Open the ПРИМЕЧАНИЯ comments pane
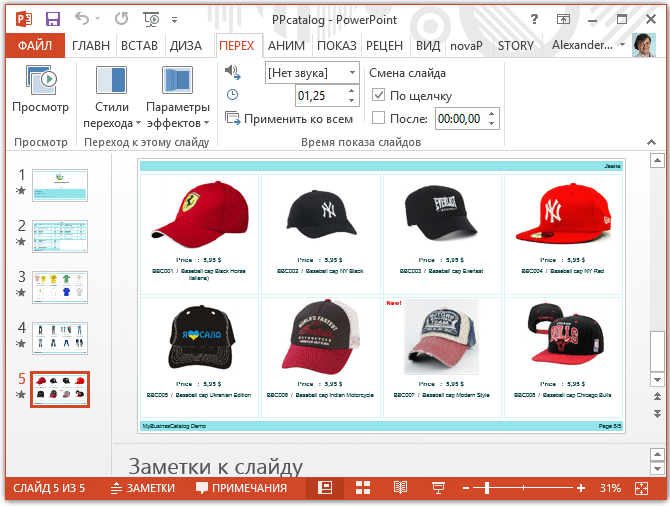 click(x=241, y=488)
